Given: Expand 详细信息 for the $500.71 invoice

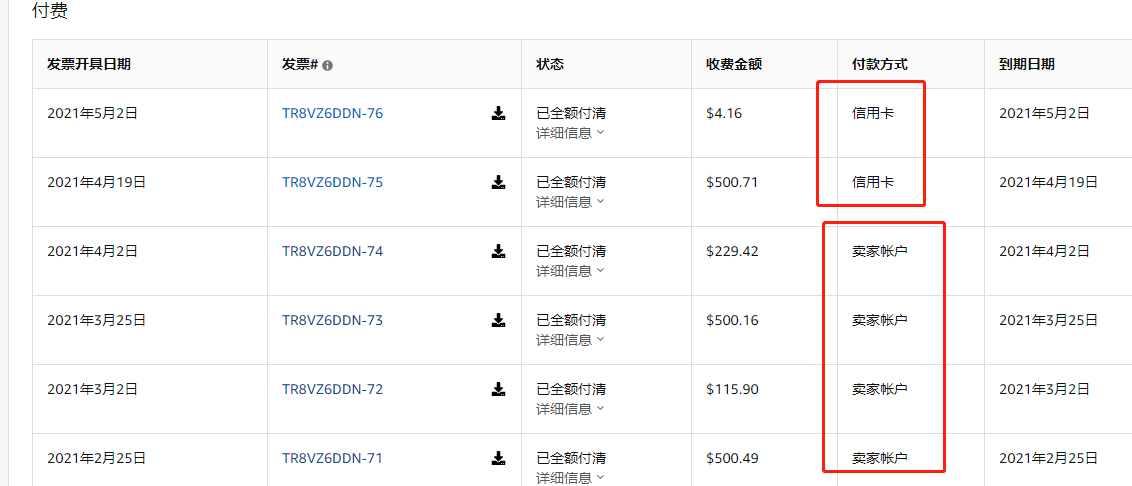Looking at the screenshot, I should (x=570, y=202).
